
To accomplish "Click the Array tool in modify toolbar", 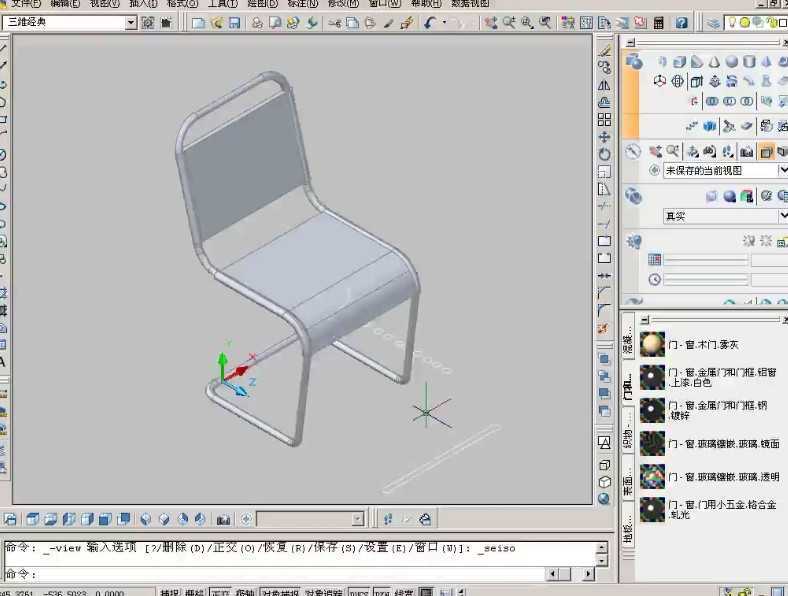I will [604, 120].
